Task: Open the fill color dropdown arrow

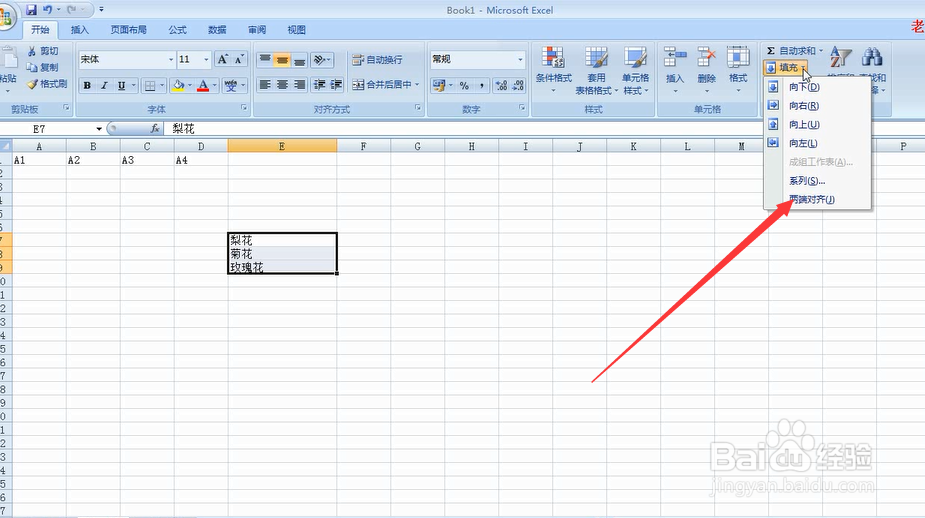Action: coord(189,86)
